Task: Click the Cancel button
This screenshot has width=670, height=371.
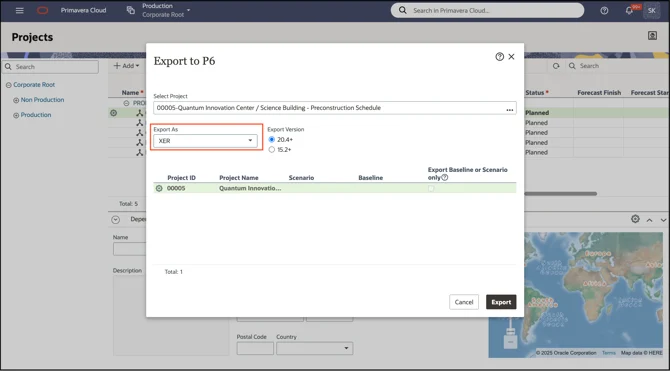Action: (464, 302)
